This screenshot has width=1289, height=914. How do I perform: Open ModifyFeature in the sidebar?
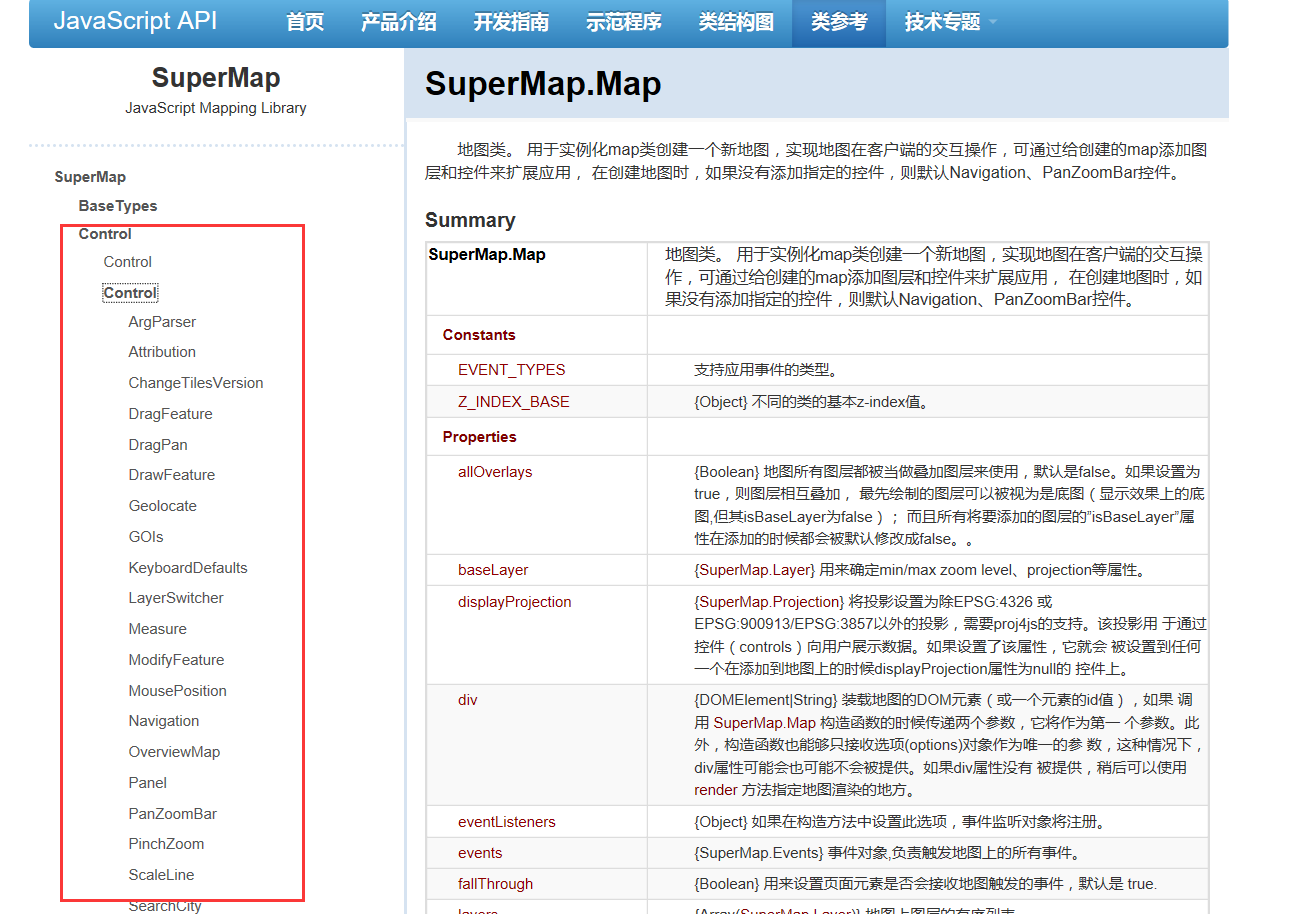coord(176,660)
